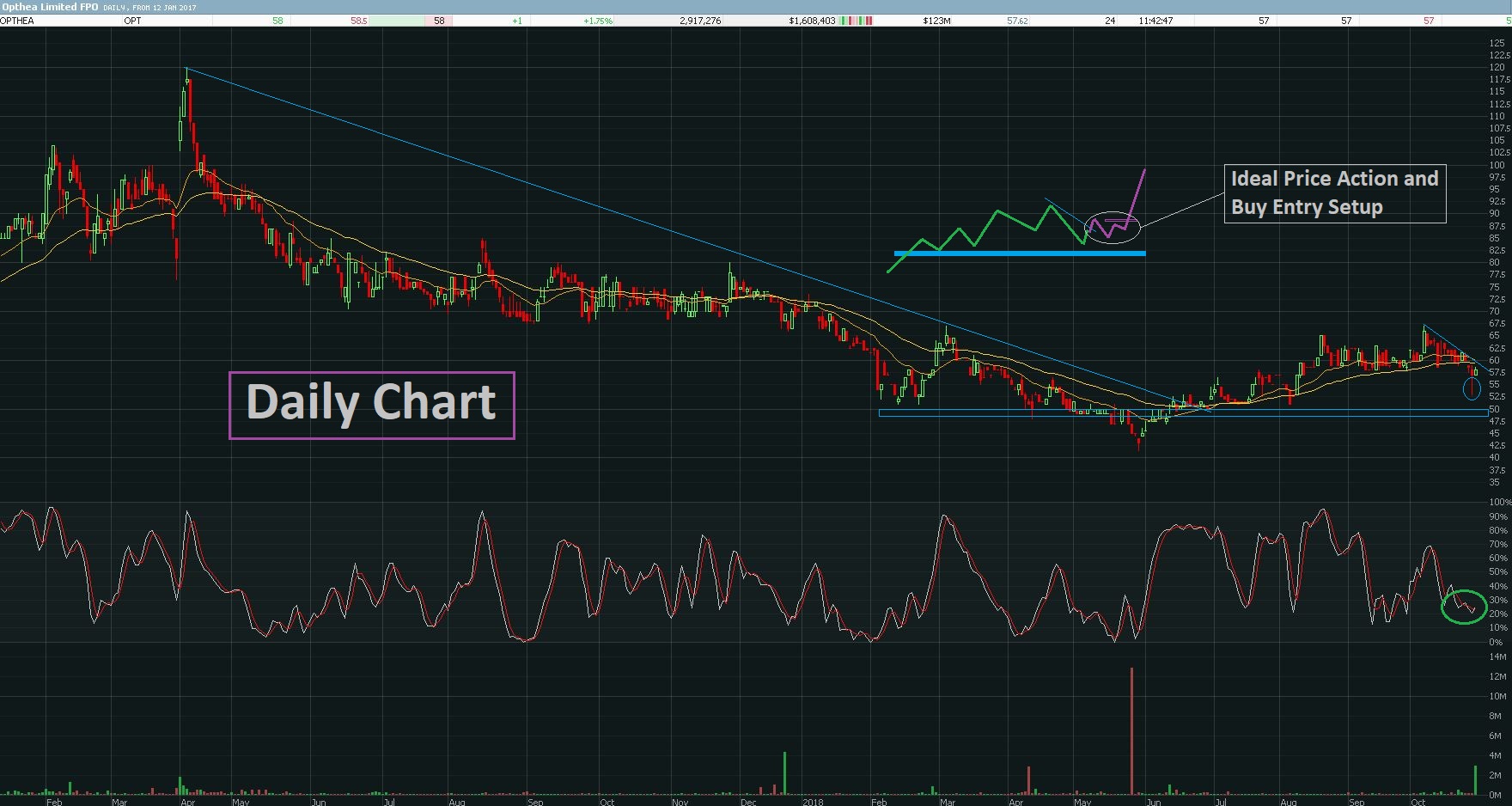Click the 35 label on price axis
Viewport: 1512px width, 806px height.
tap(1494, 482)
